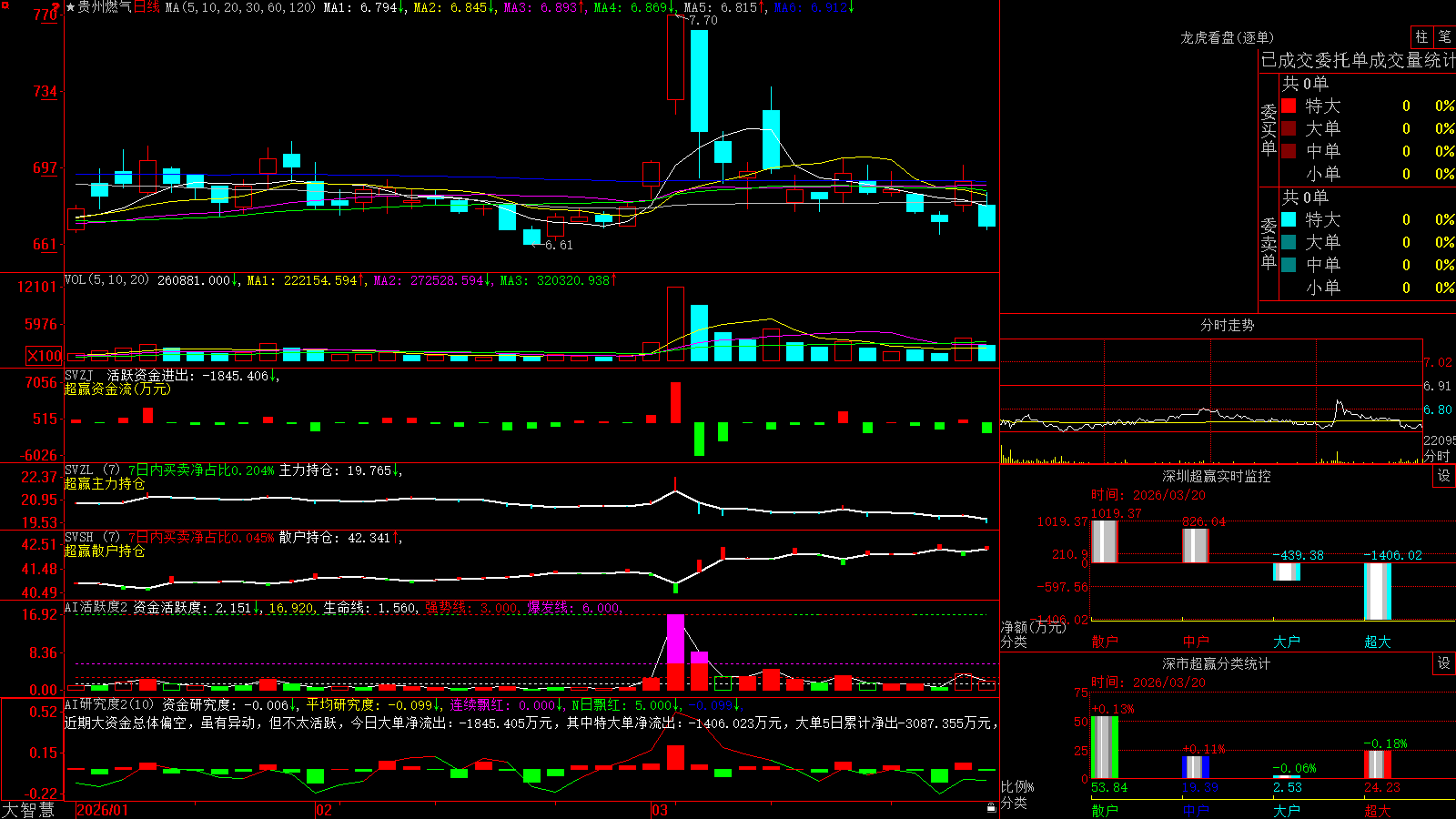Click 散户 bar valued 1019.37

(x=1104, y=541)
